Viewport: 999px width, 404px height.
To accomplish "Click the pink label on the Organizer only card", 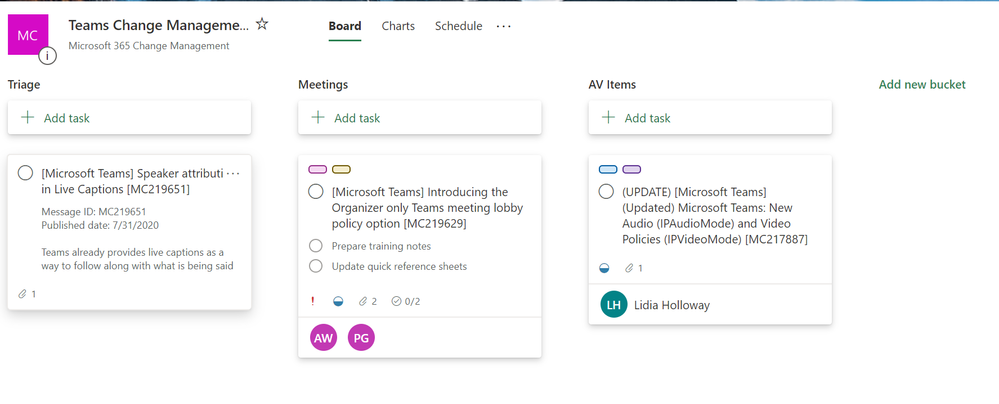I will (x=317, y=170).
